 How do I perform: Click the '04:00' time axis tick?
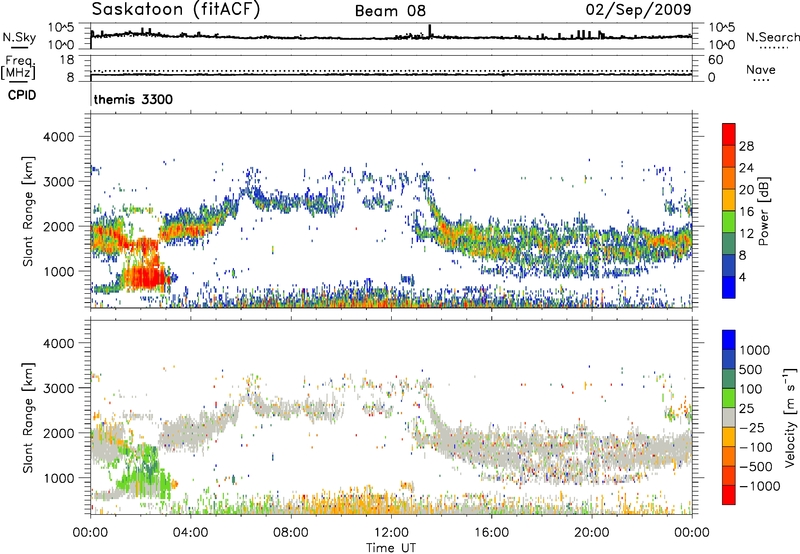point(190,533)
